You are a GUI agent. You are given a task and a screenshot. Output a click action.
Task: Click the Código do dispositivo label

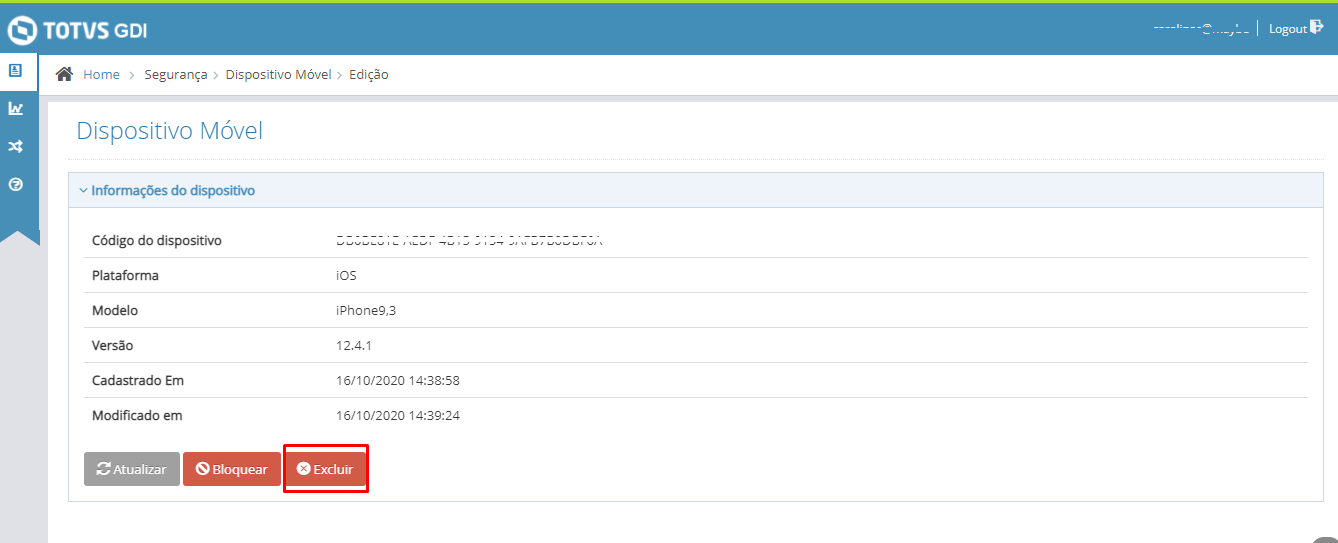[157, 241]
